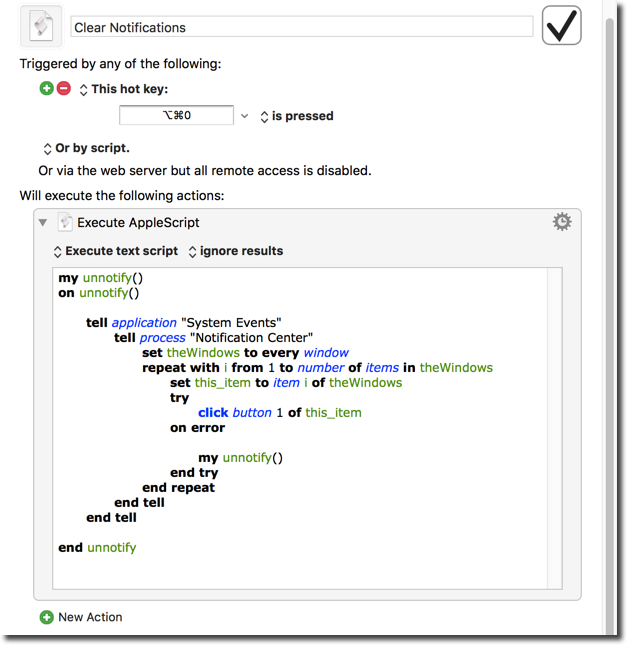Click the 'repeat with i from 1' script line

click(317, 368)
